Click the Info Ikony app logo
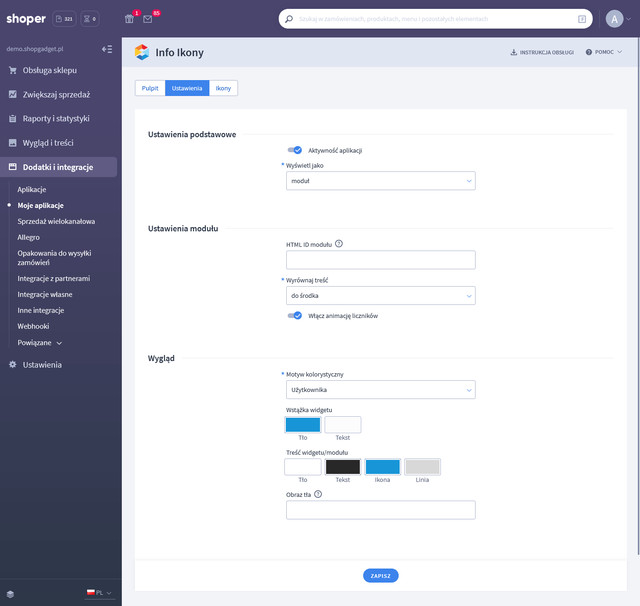The width and height of the screenshot is (640, 606). (142, 52)
